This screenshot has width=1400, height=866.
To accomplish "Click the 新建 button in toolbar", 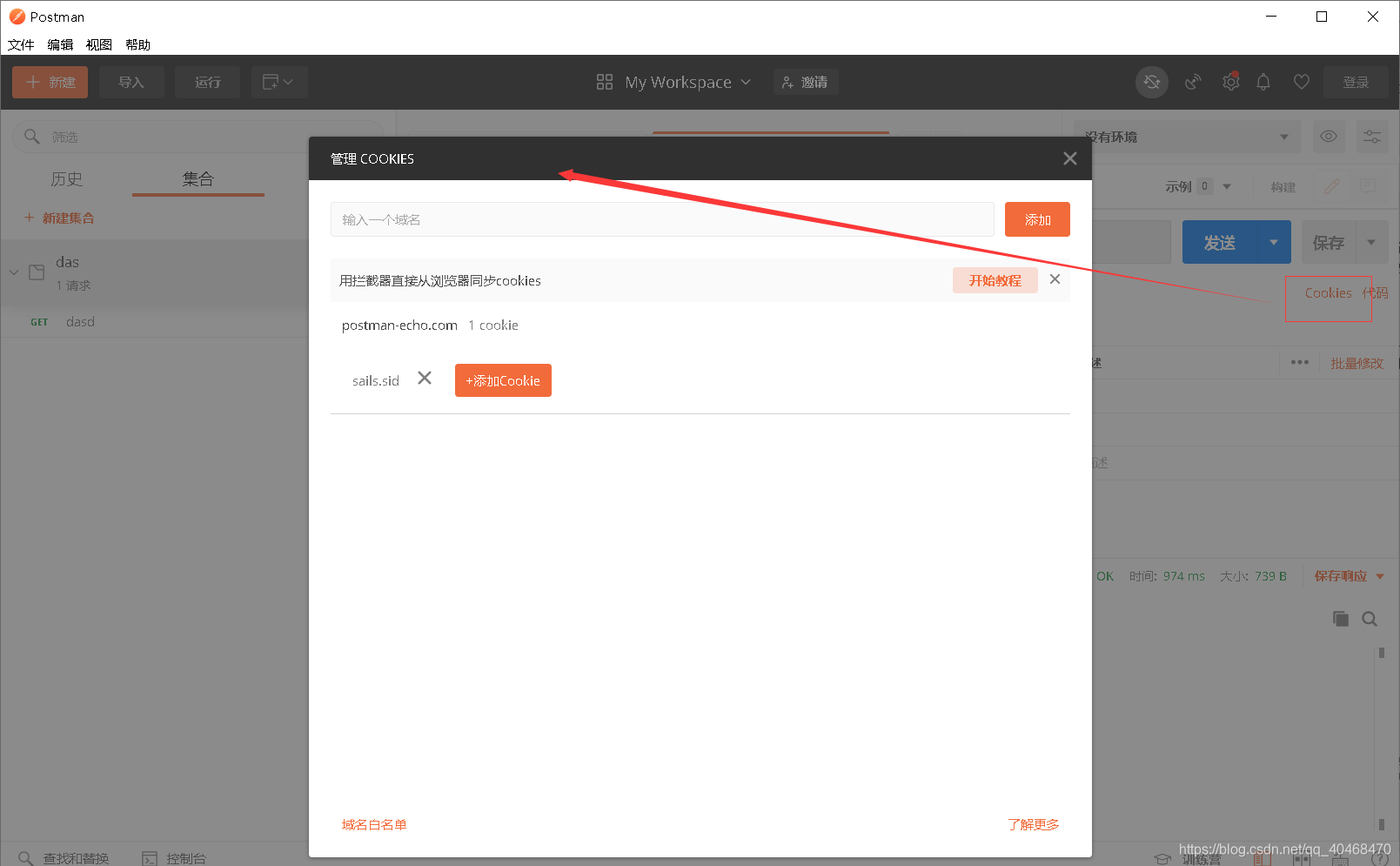I will click(x=50, y=82).
